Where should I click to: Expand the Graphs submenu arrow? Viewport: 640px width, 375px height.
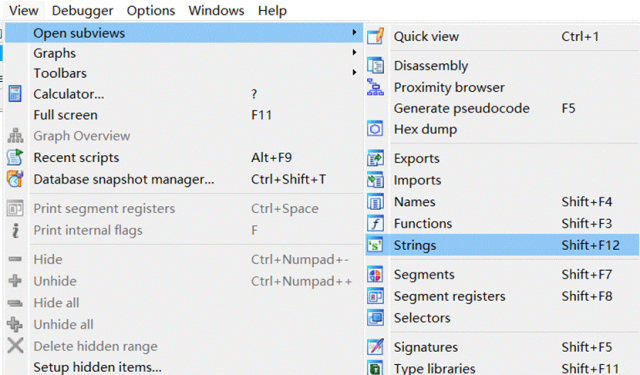[354, 53]
